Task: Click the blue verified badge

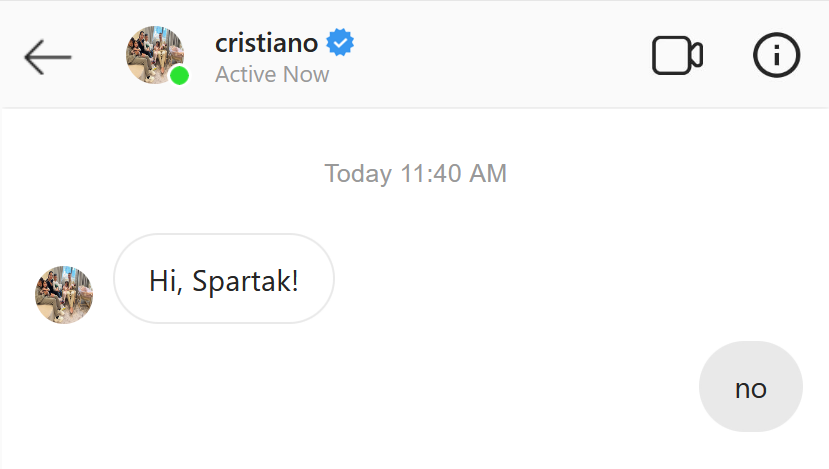Action: [341, 43]
